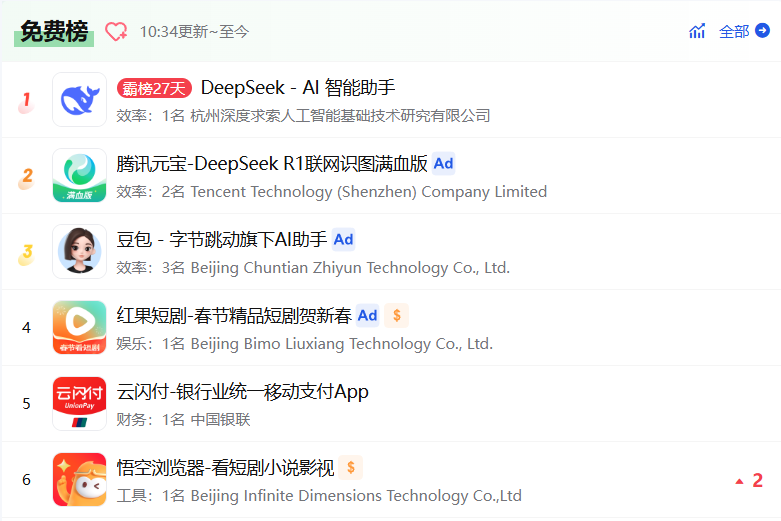Open the 悟空浏览器 app icon

[80, 479]
